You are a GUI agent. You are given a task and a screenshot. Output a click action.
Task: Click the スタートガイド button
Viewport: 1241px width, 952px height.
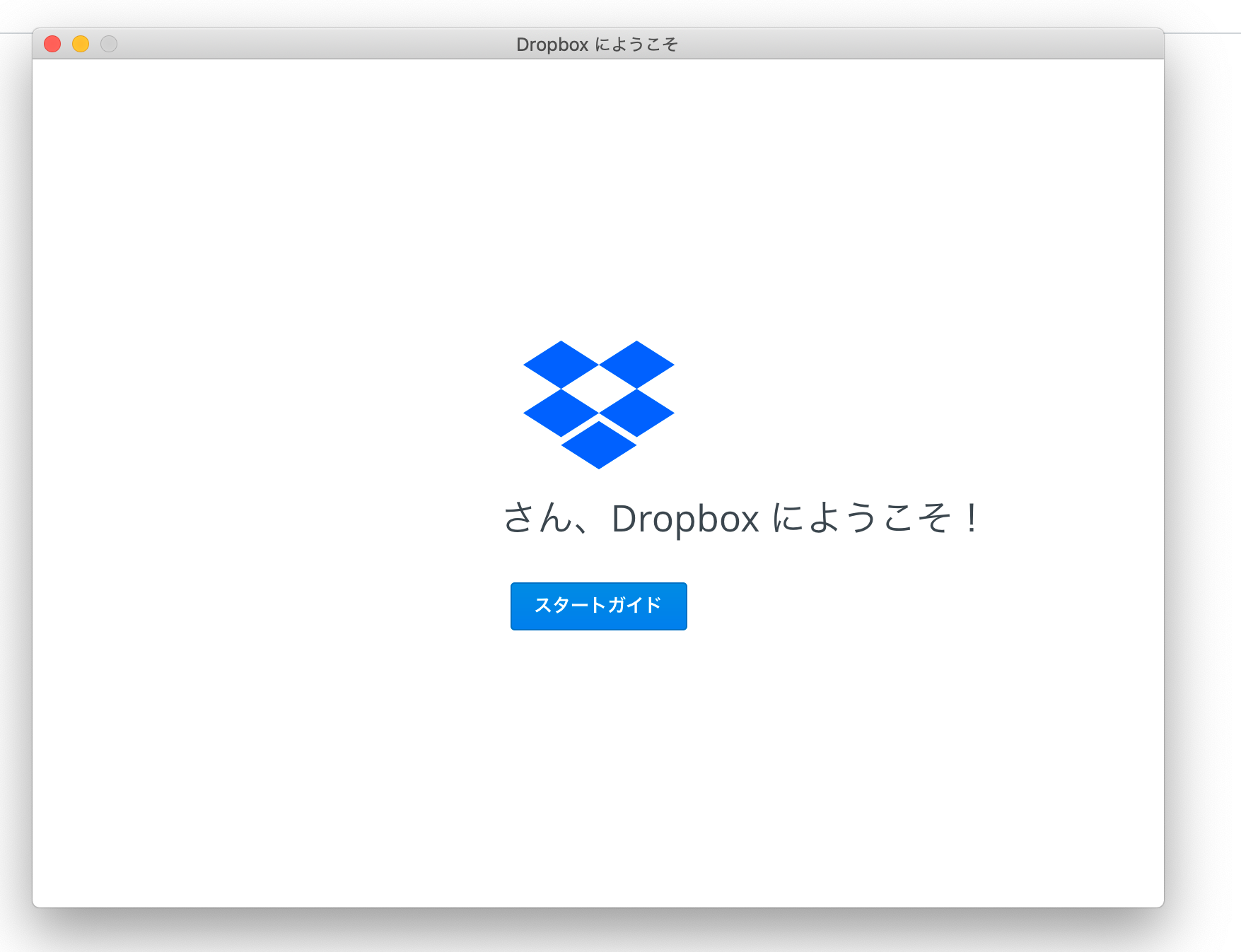coord(598,606)
